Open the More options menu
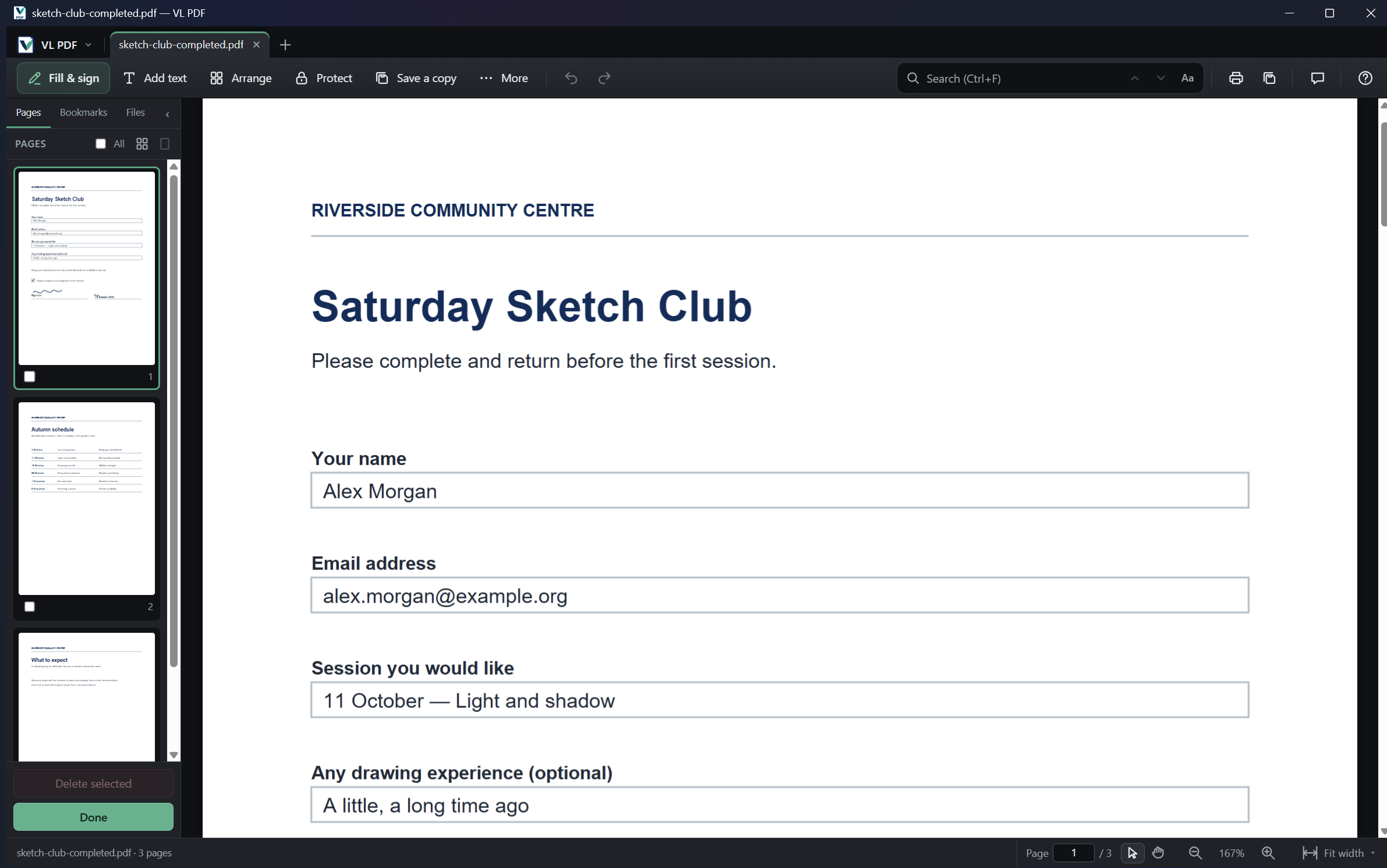Image resolution: width=1387 pixels, height=868 pixels. pos(504,78)
